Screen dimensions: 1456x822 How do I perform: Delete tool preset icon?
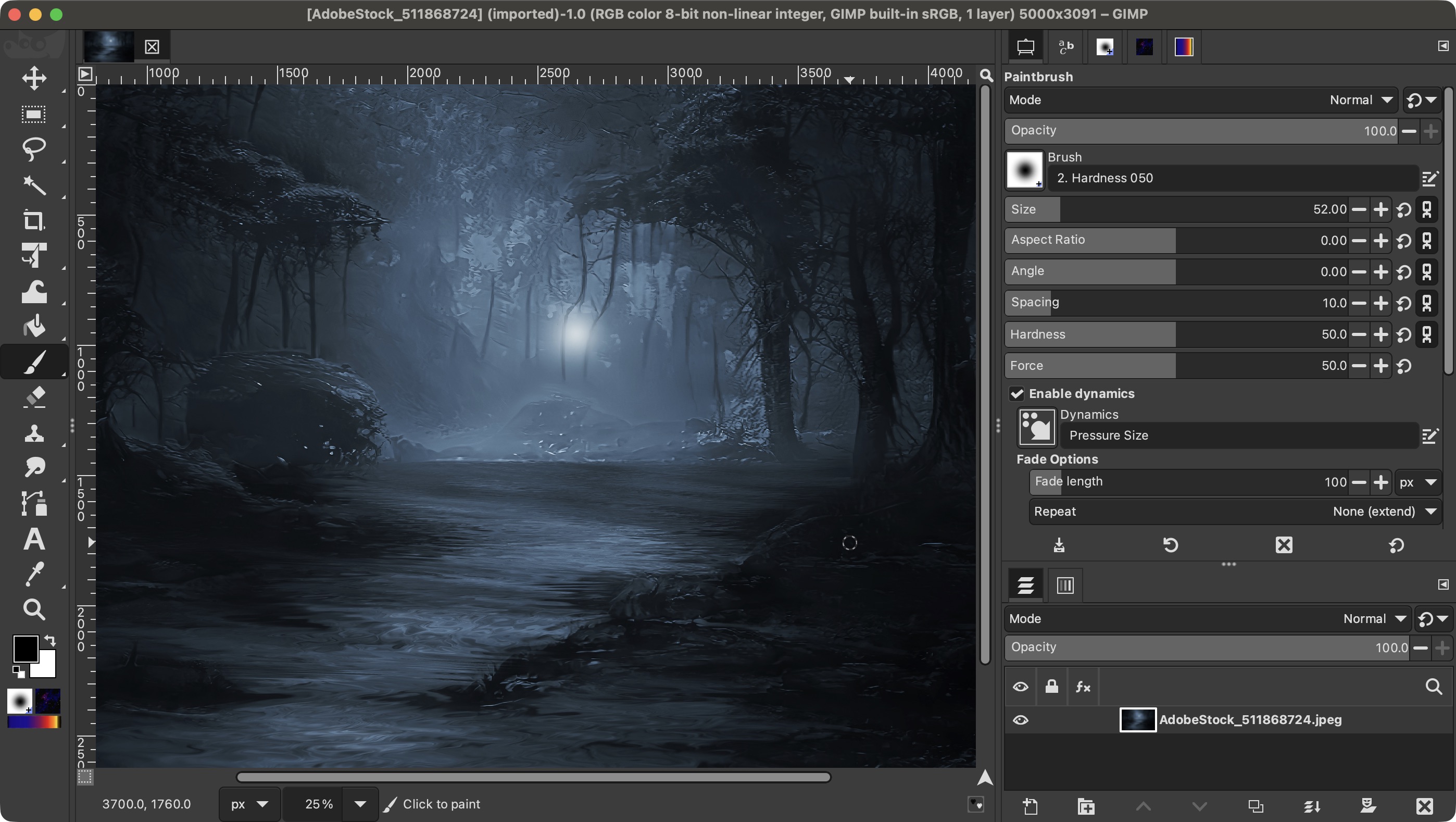pyautogui.click(x=1284, y=545)
